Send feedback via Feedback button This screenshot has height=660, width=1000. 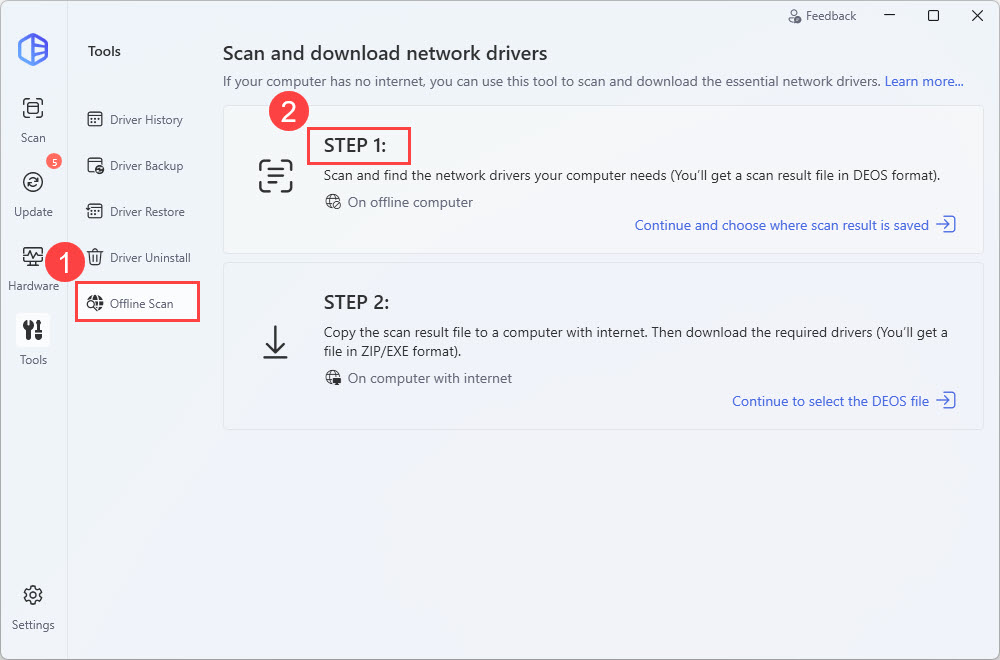click(822, 16)
